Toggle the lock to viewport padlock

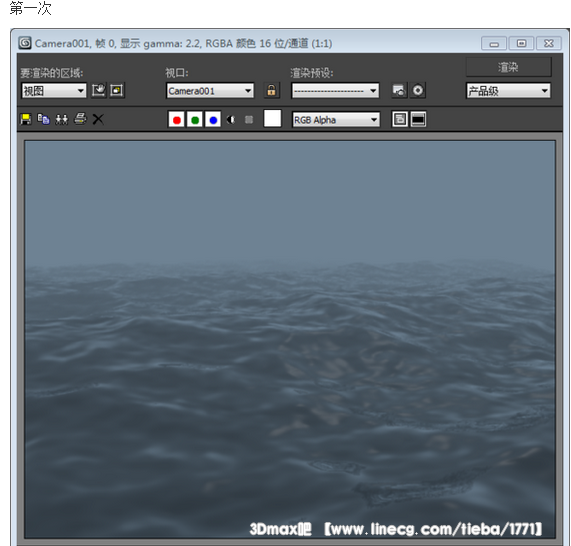coord(271,90)
